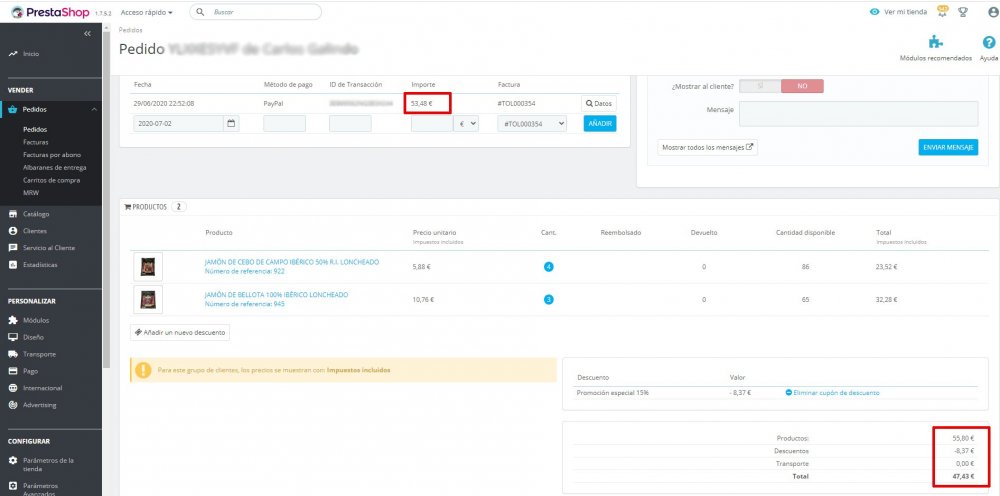
Task: Collapse the sidebar with double-chevron icon
Action: point(87,33)
